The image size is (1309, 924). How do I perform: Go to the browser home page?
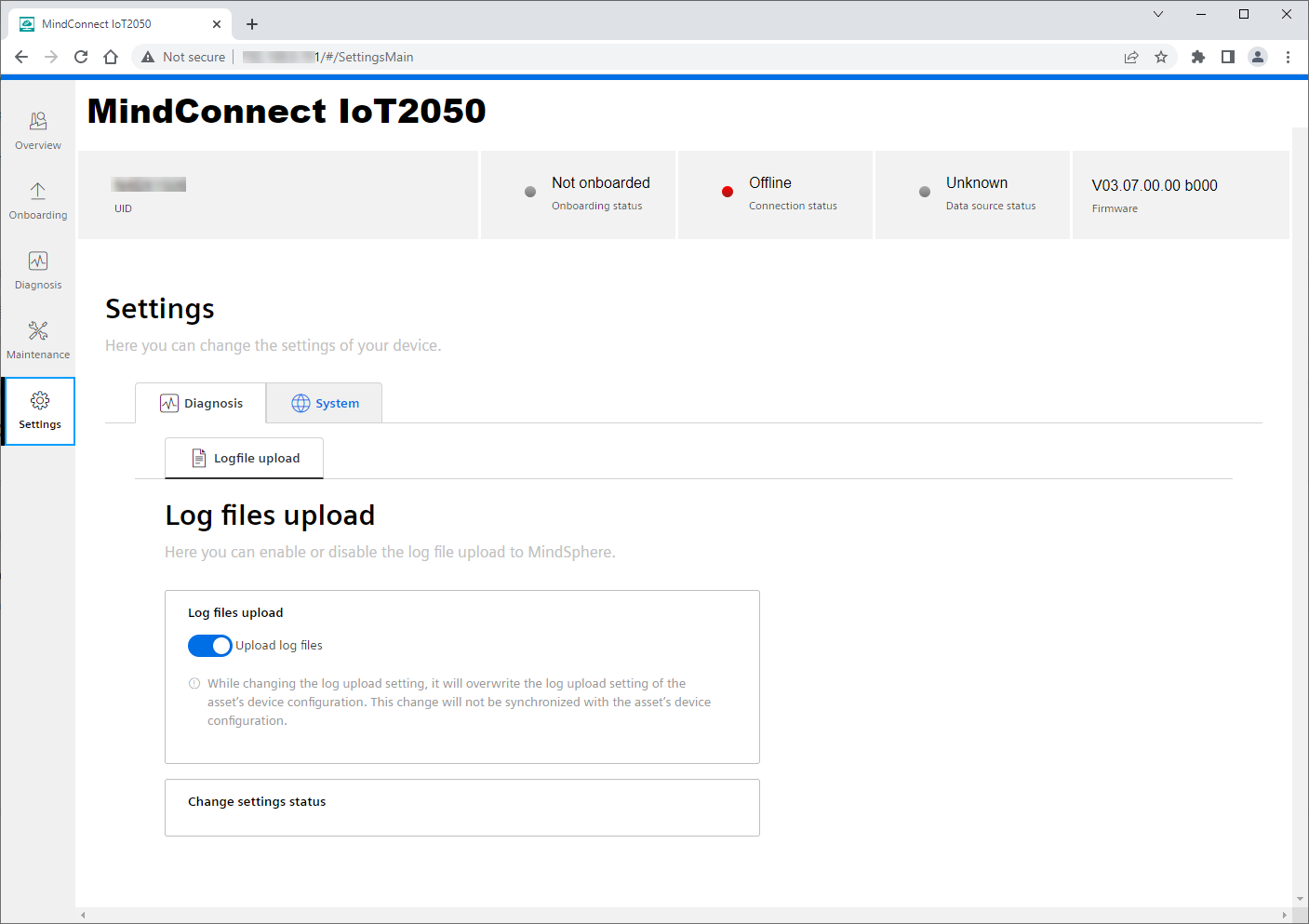(111, 57)
